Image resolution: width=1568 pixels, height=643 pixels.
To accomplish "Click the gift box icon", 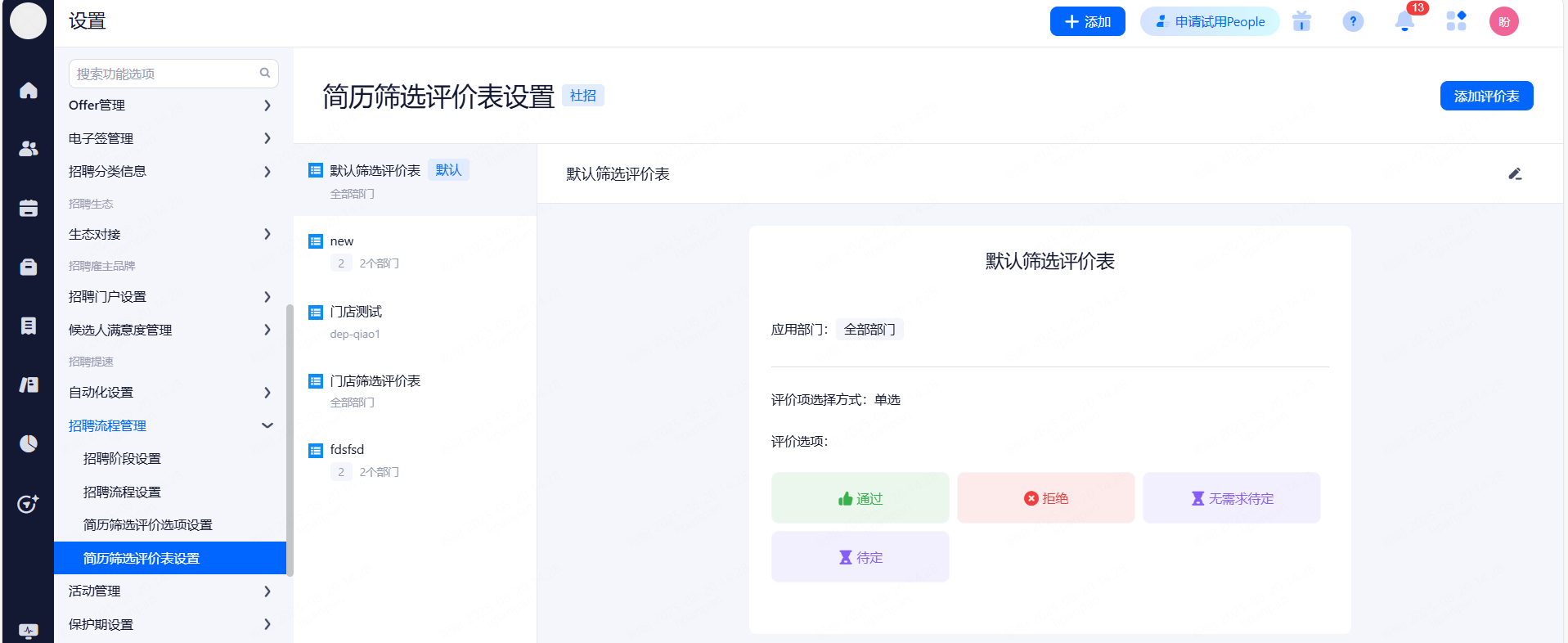I will [x=1301, y=22].
